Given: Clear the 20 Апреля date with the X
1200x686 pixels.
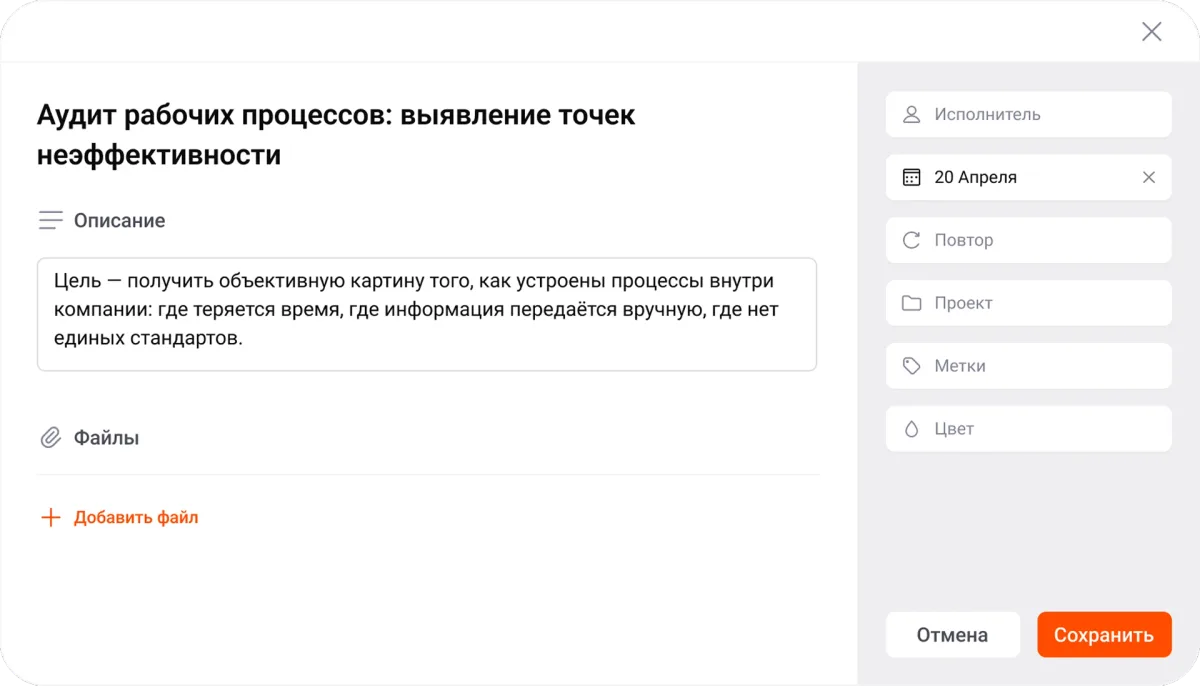Looking at the screenshot, I should (x=1148, y=177).
